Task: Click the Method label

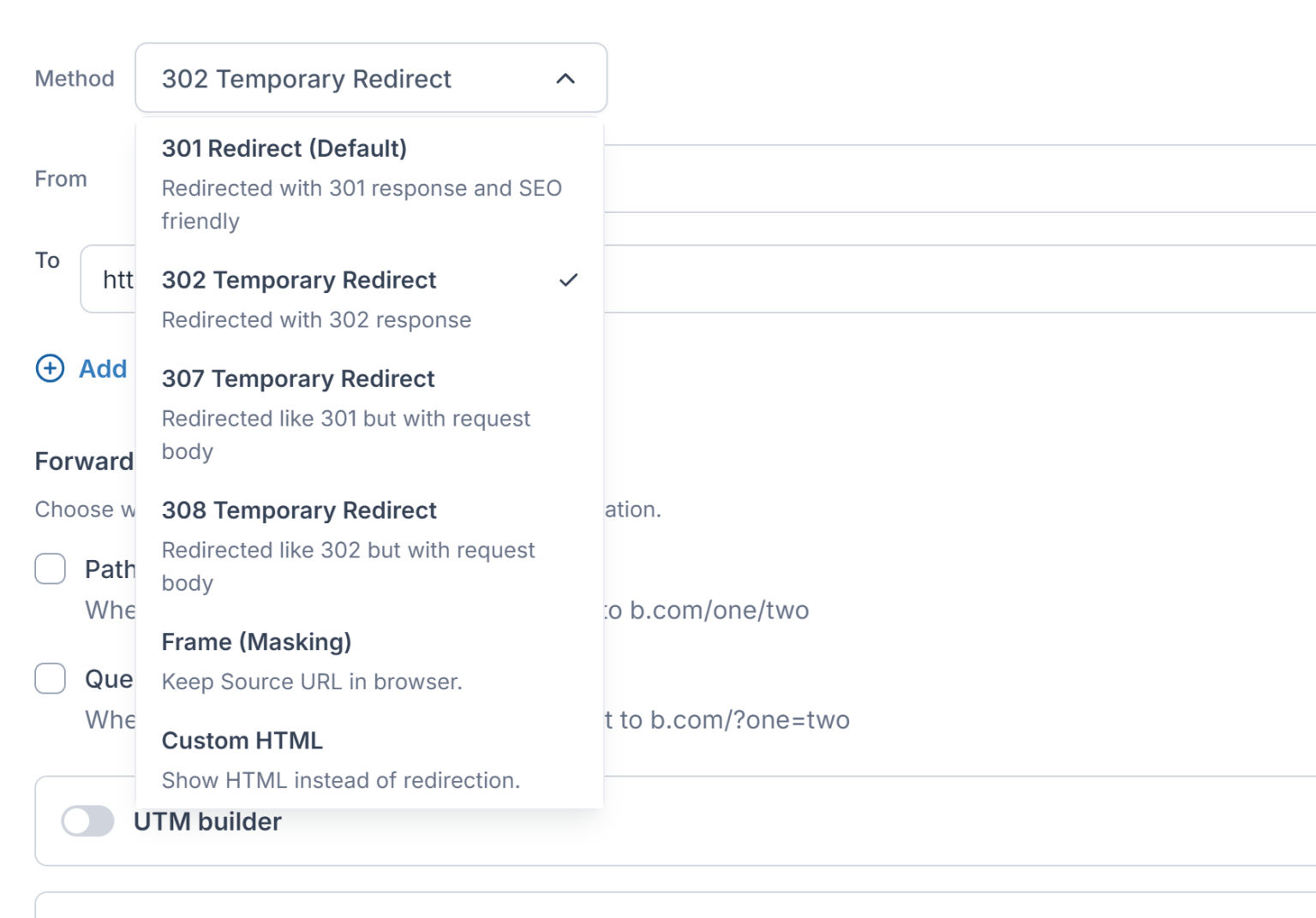Action: point(75,79)
